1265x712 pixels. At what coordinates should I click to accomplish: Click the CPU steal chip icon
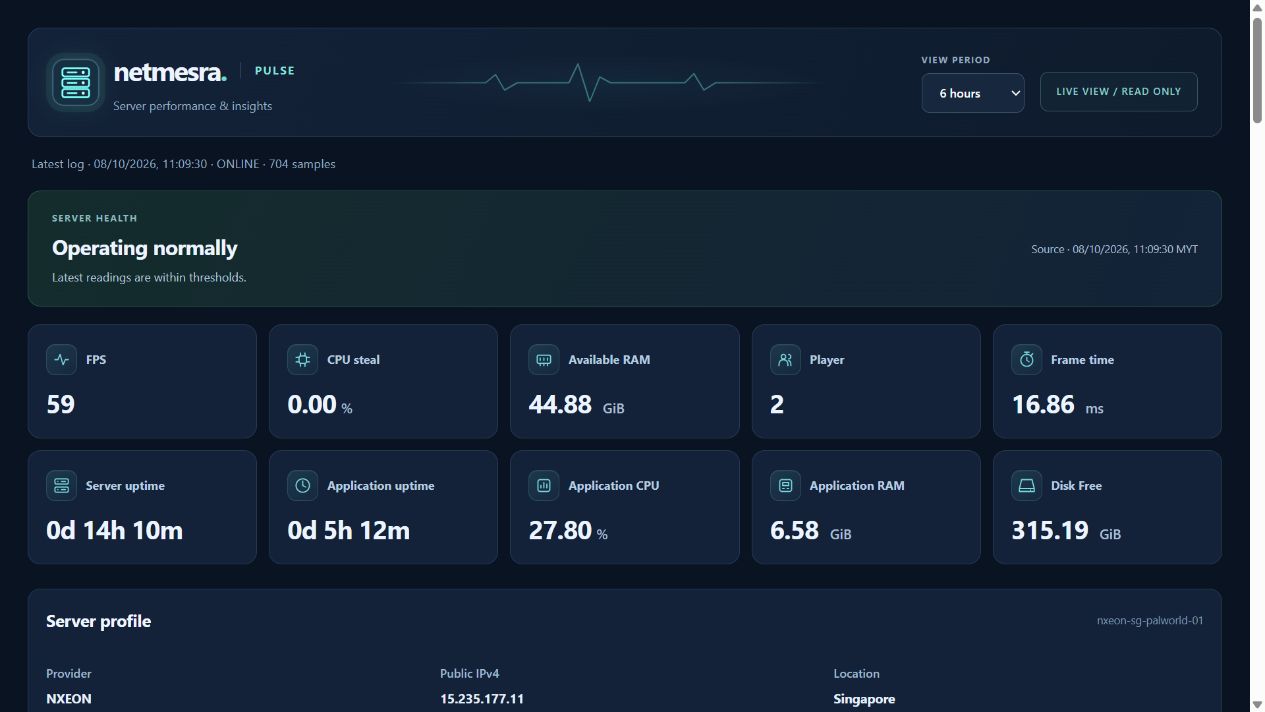[x=303, y=360]
